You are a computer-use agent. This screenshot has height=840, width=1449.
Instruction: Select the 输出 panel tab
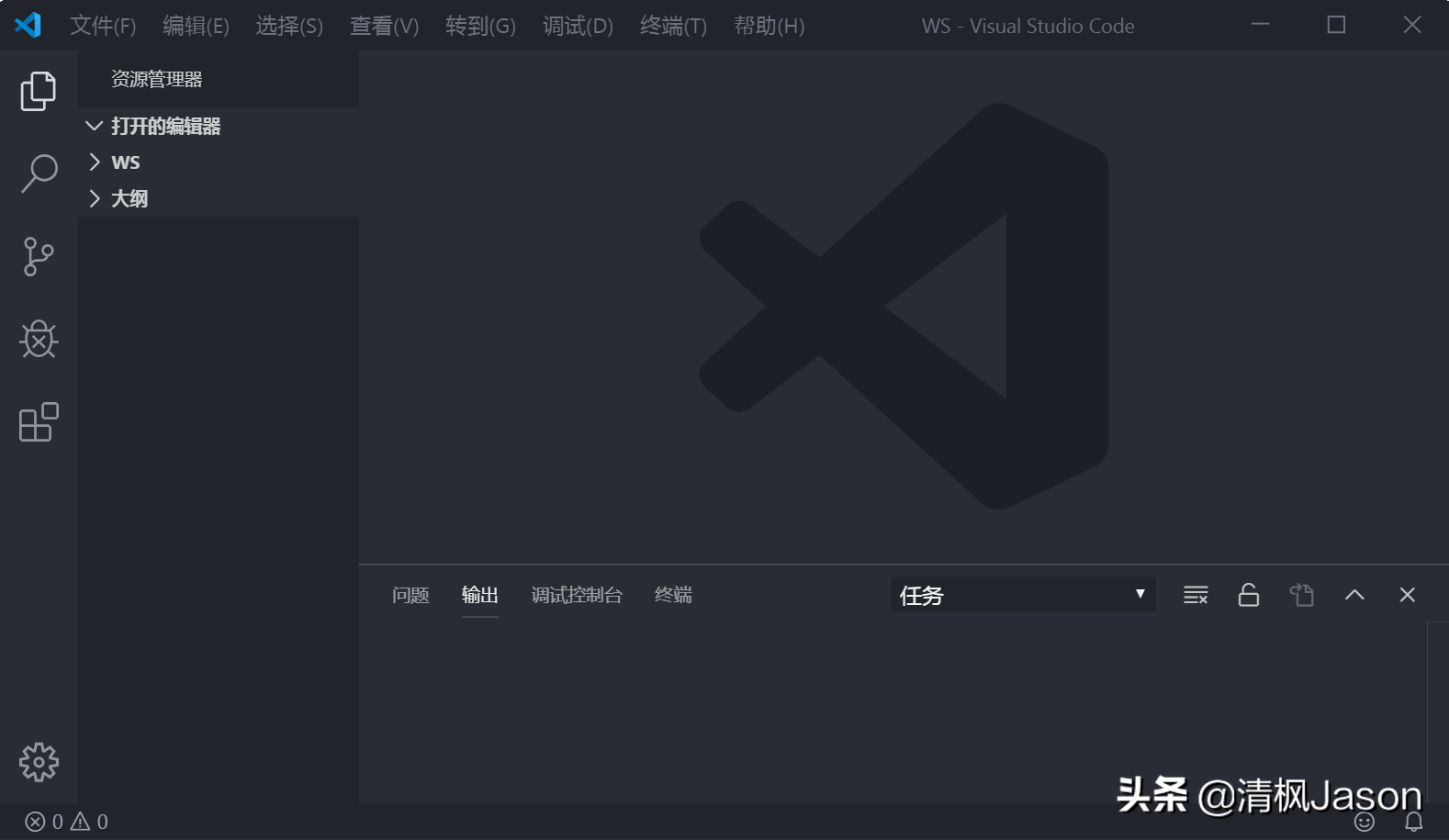click(x=479, y=595)
